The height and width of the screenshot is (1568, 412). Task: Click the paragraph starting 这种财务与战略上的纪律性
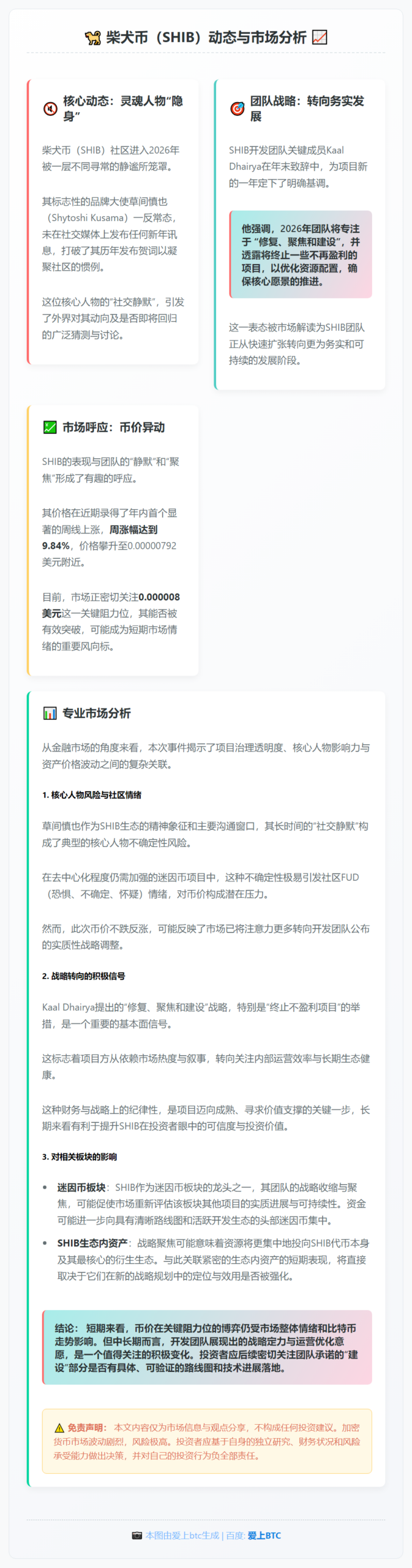coord(206,1118)
